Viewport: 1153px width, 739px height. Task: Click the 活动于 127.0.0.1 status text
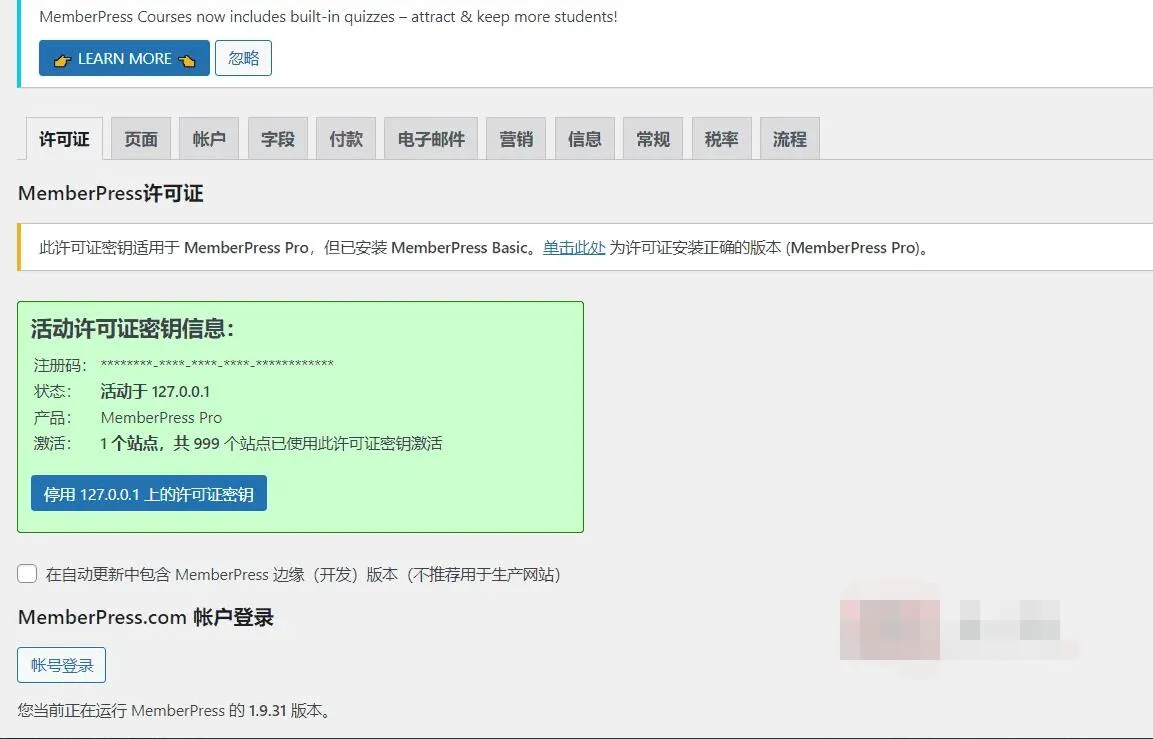coord(155,391)
